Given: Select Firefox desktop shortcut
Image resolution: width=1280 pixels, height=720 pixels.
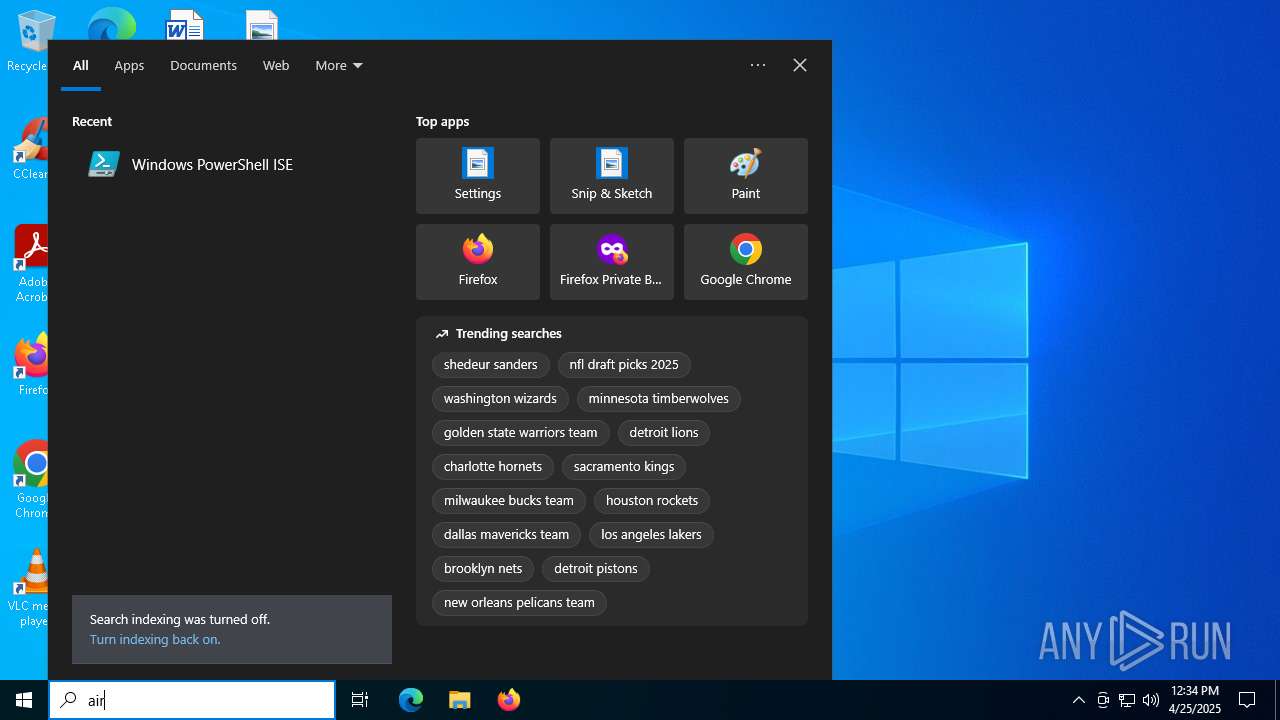Looking at the screenshot, I should (32, 364).
